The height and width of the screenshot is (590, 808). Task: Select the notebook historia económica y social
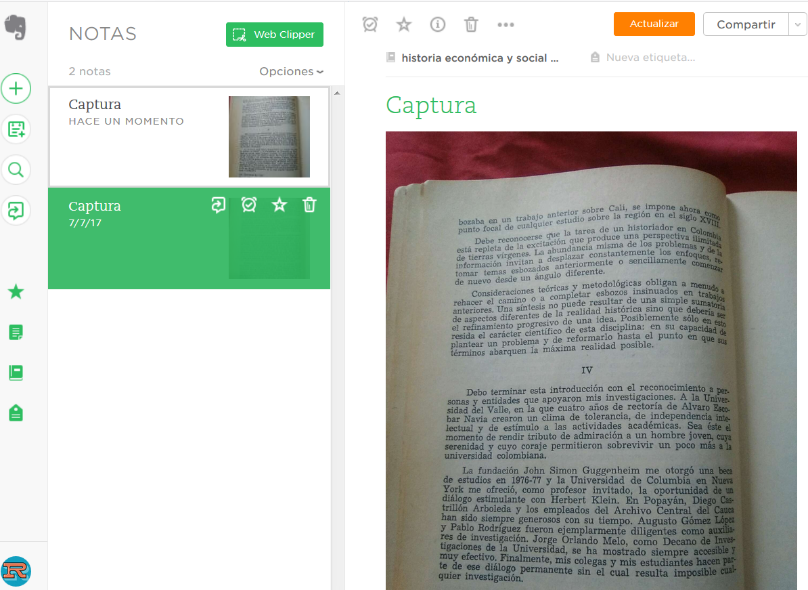pyautogui.click(x=473, y=58)
